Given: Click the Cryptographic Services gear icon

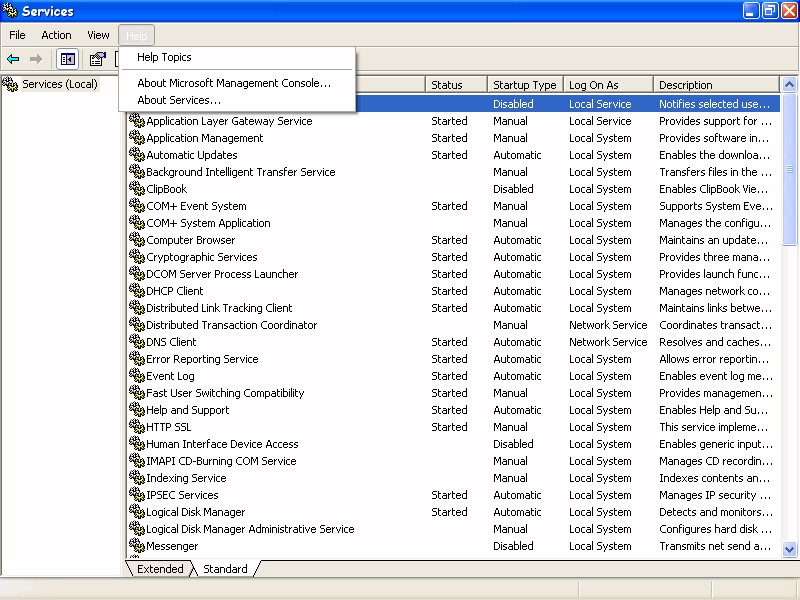Looking at the screenshot, I should [137, 257].
